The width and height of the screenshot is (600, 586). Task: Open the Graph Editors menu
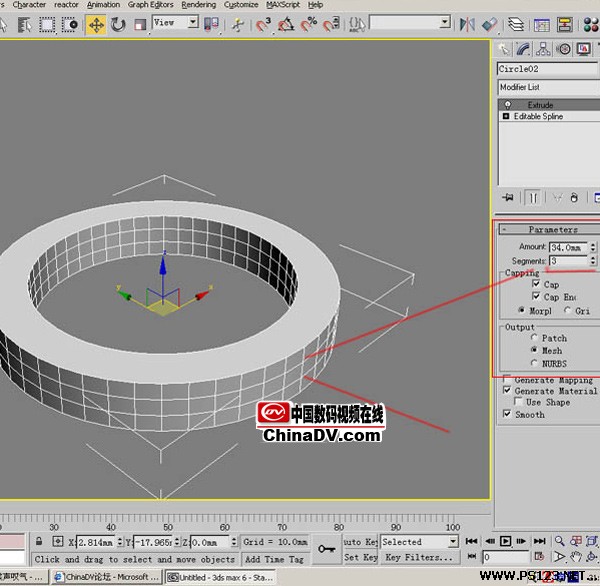point(150,5)
